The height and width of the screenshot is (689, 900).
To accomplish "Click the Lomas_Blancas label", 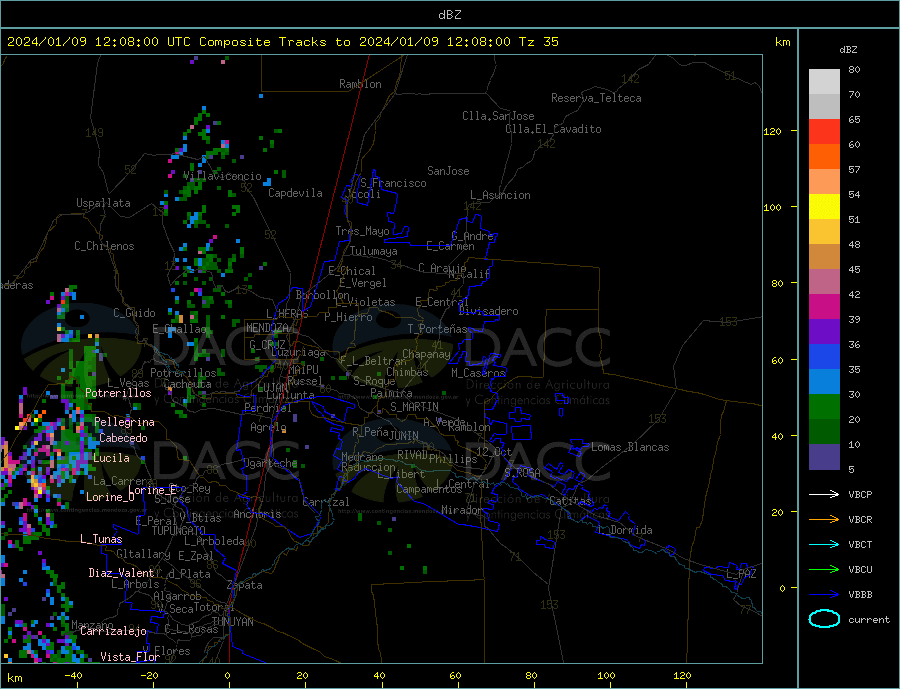I will [x=630, y=447].
